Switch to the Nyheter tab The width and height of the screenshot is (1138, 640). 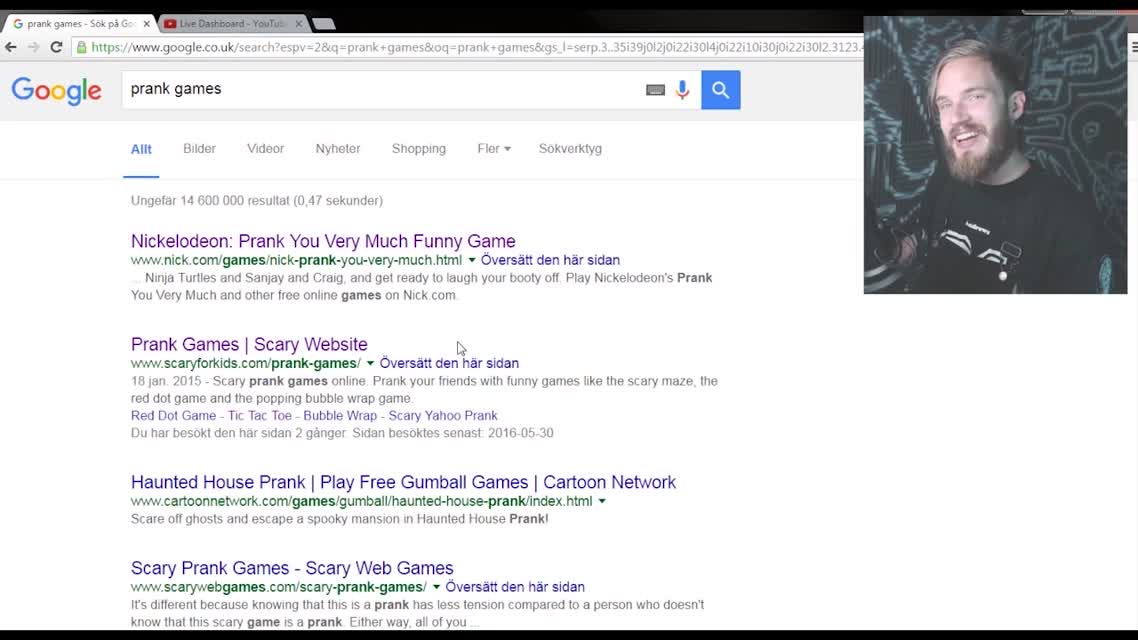tap(337, 149)
